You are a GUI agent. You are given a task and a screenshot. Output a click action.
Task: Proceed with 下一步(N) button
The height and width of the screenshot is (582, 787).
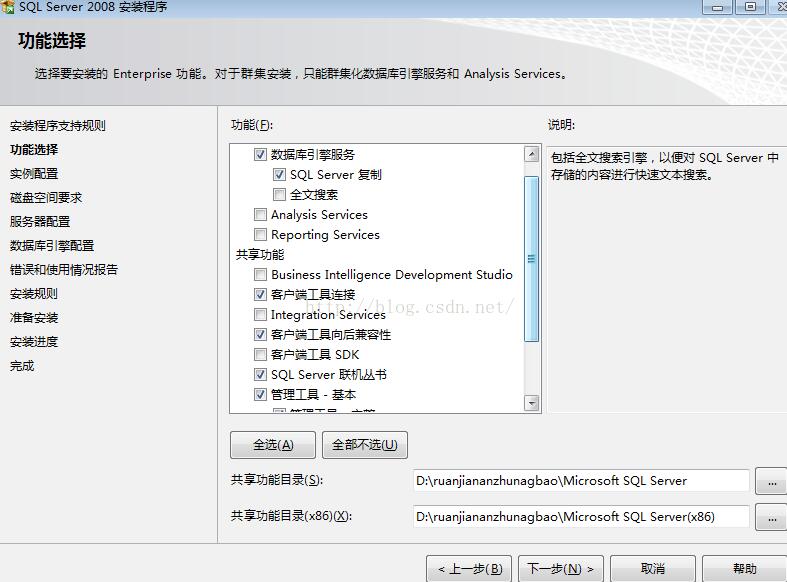tap(561, 569)
